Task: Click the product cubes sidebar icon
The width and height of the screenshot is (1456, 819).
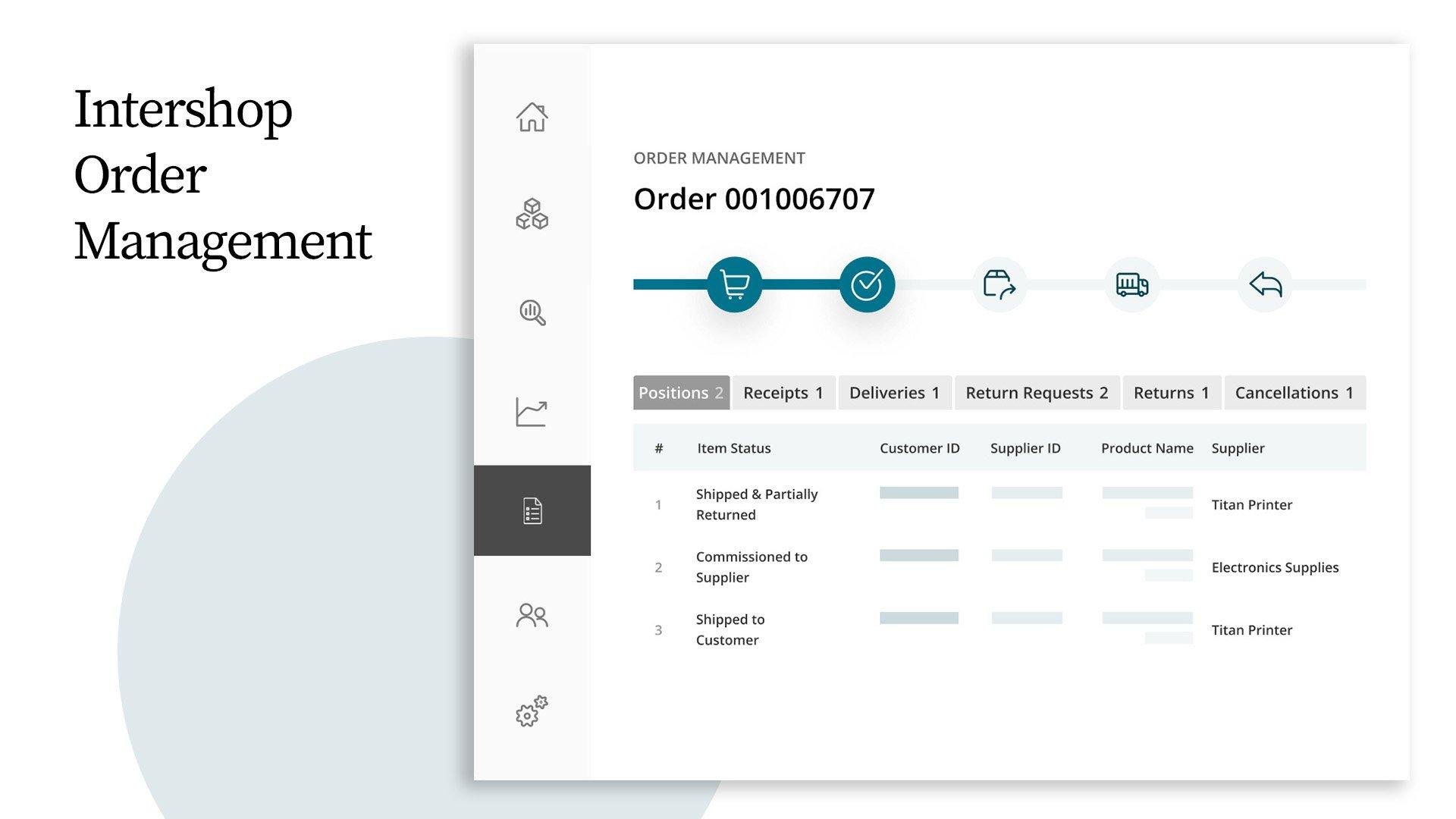Action: 532,214
